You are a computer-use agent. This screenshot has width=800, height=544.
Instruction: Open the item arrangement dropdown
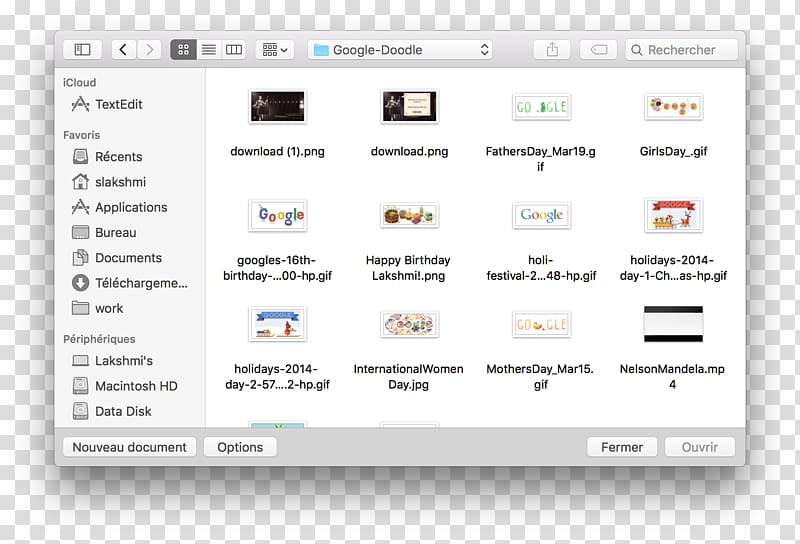point(273,49)
